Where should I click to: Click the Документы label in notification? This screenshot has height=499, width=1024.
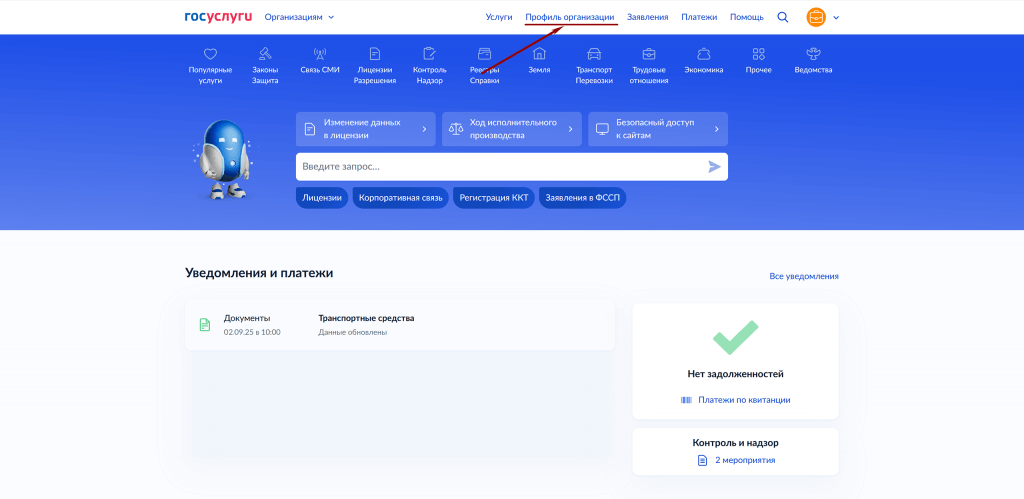[x=247, y=318]
